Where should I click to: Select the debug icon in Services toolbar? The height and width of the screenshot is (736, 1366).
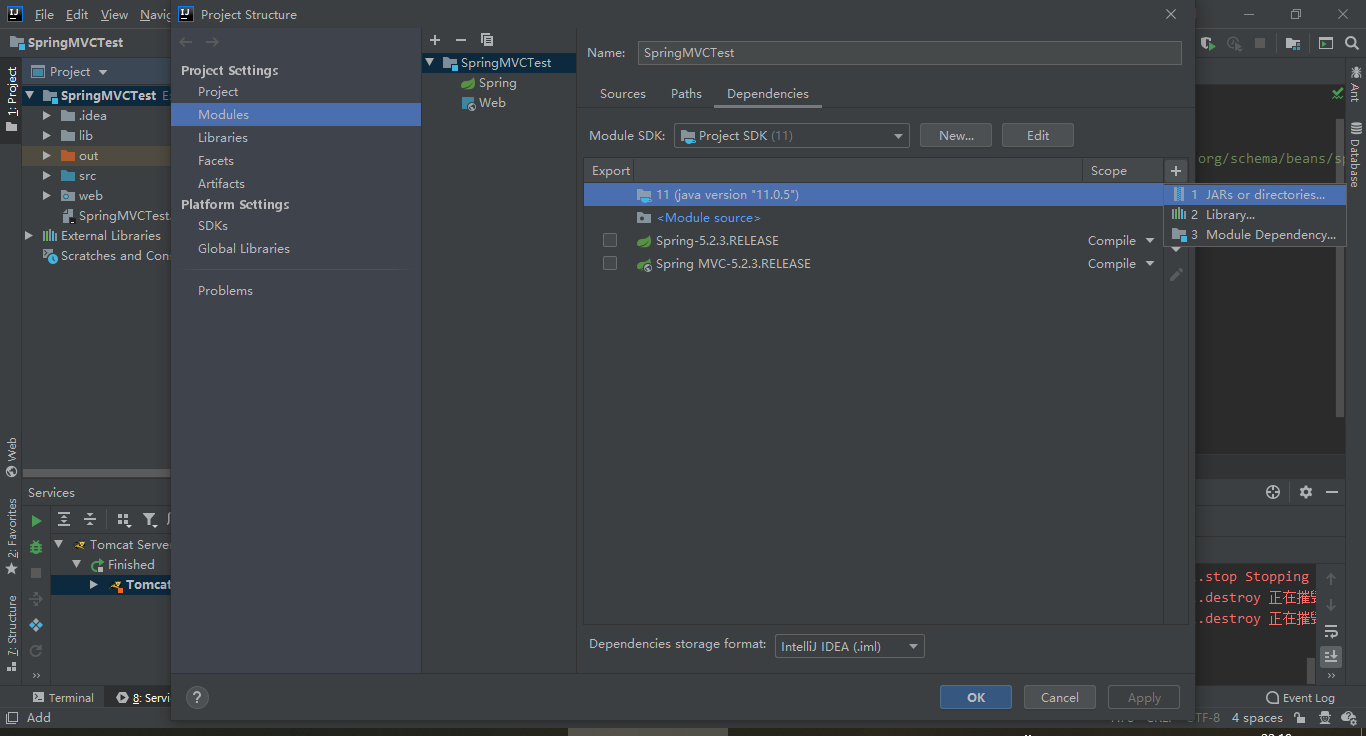click(34, 547)
